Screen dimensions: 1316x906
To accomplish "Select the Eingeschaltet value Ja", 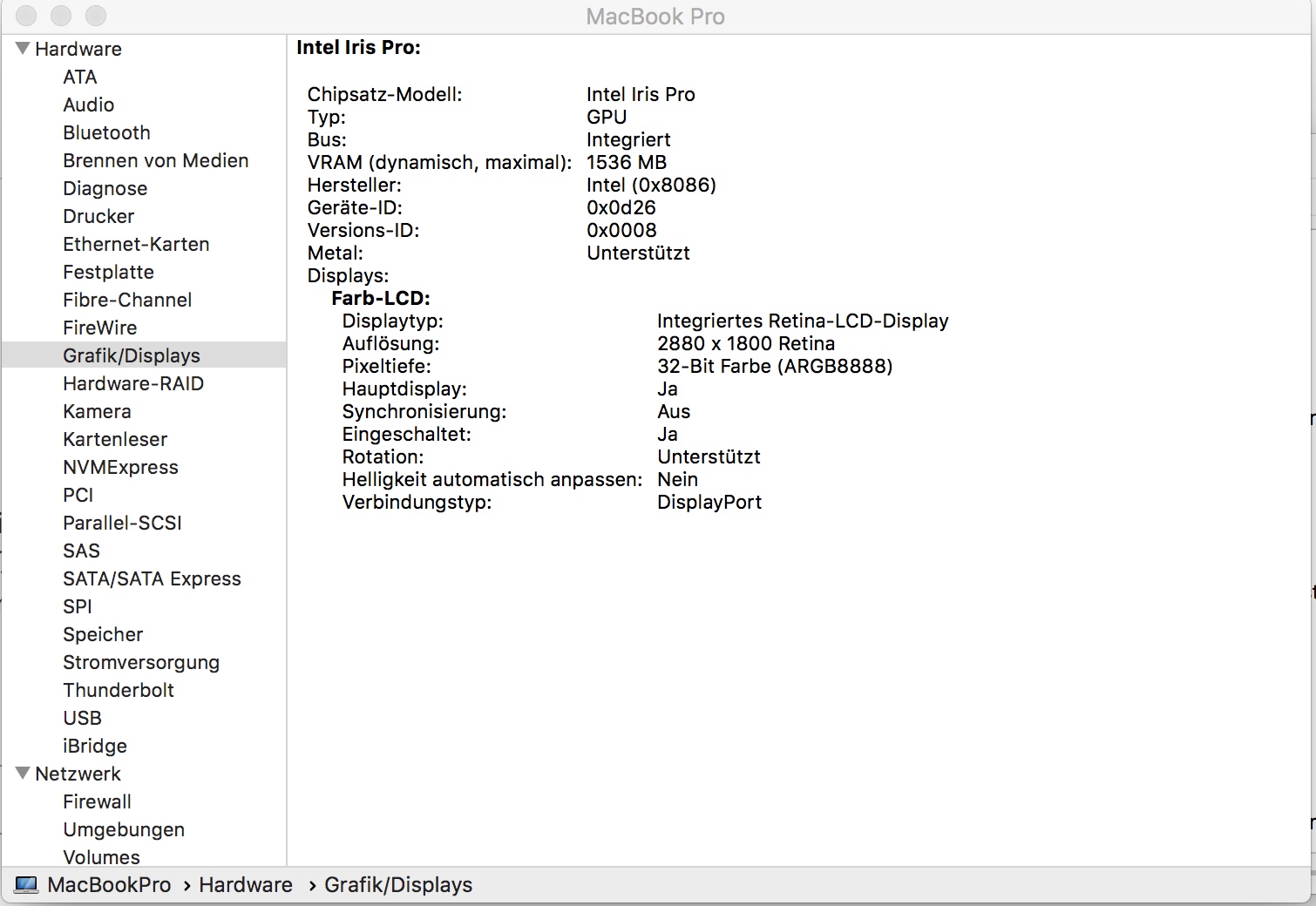I will click(668, 434).
